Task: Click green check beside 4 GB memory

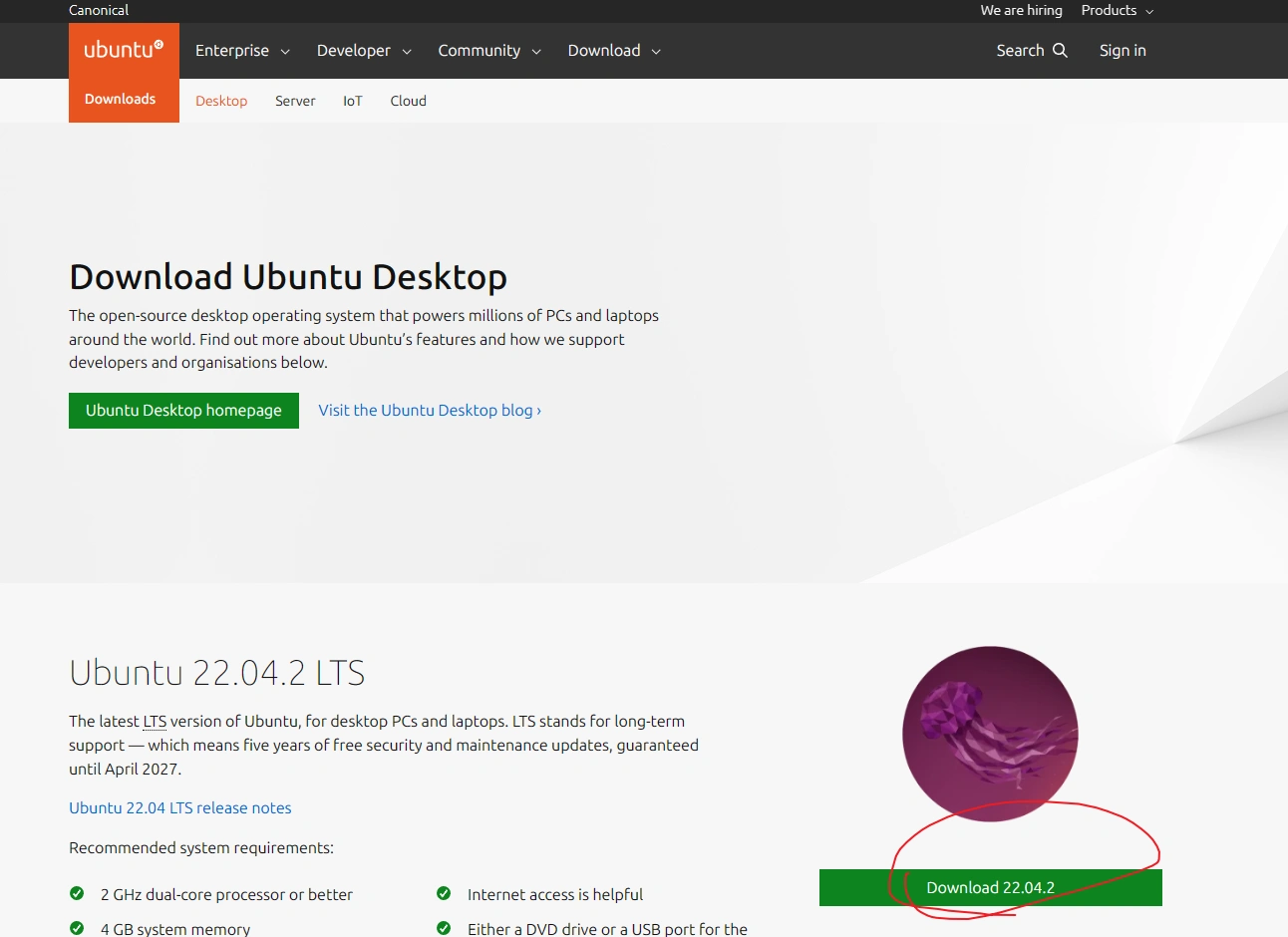Action: click(x=77, y=928)
